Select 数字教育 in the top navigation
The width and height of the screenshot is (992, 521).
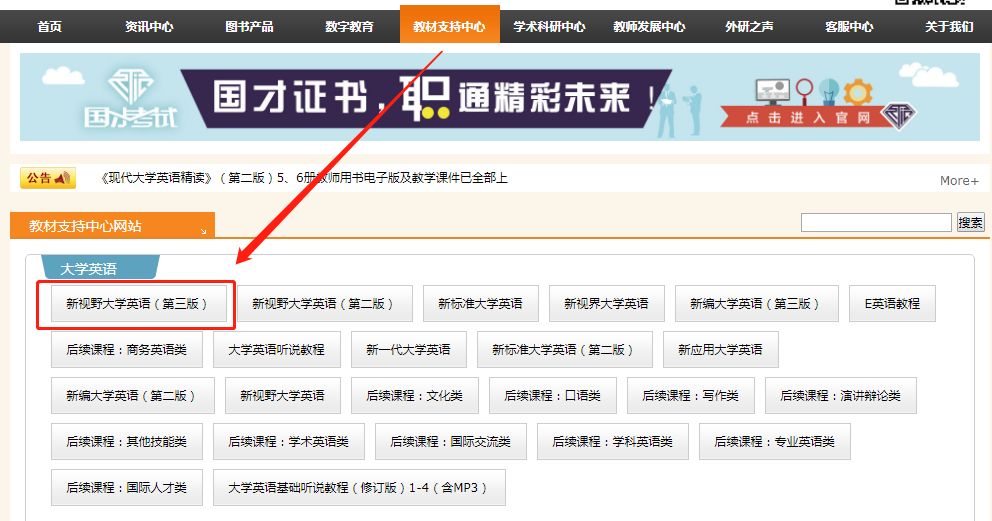[349, 27]
